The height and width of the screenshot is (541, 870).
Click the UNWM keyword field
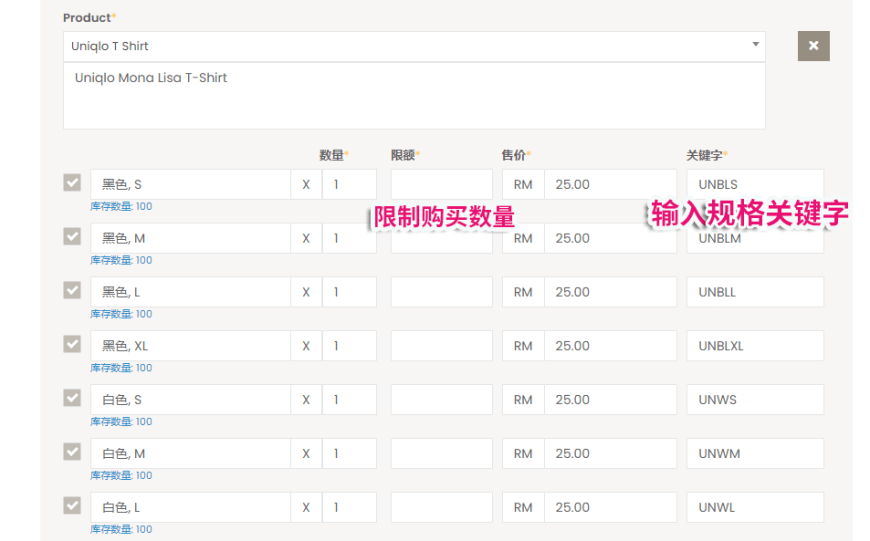tap(755, 453)
